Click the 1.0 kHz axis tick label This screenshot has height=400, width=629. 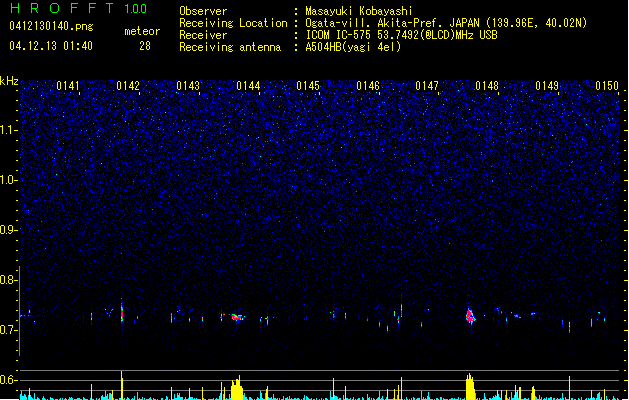point(9,180)
